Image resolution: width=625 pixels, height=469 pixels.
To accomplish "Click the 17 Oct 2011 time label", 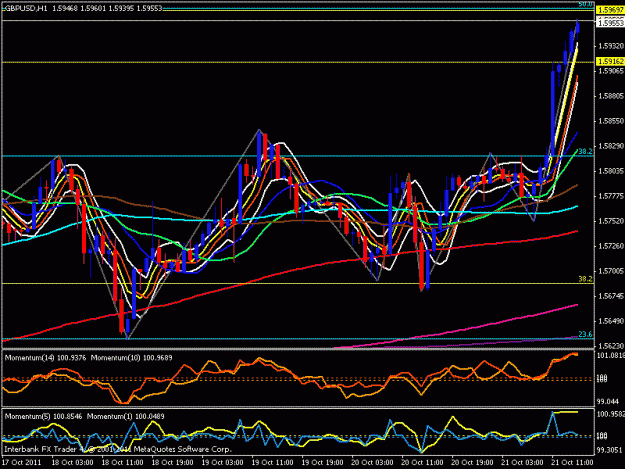I will [21, 462].
